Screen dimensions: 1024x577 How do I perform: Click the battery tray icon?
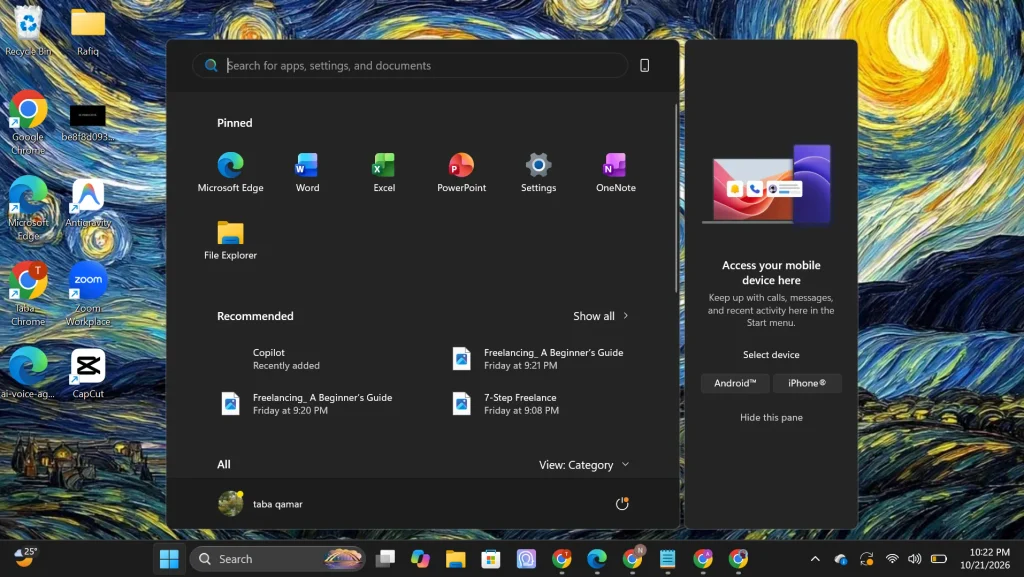click(x=938, y=559)
